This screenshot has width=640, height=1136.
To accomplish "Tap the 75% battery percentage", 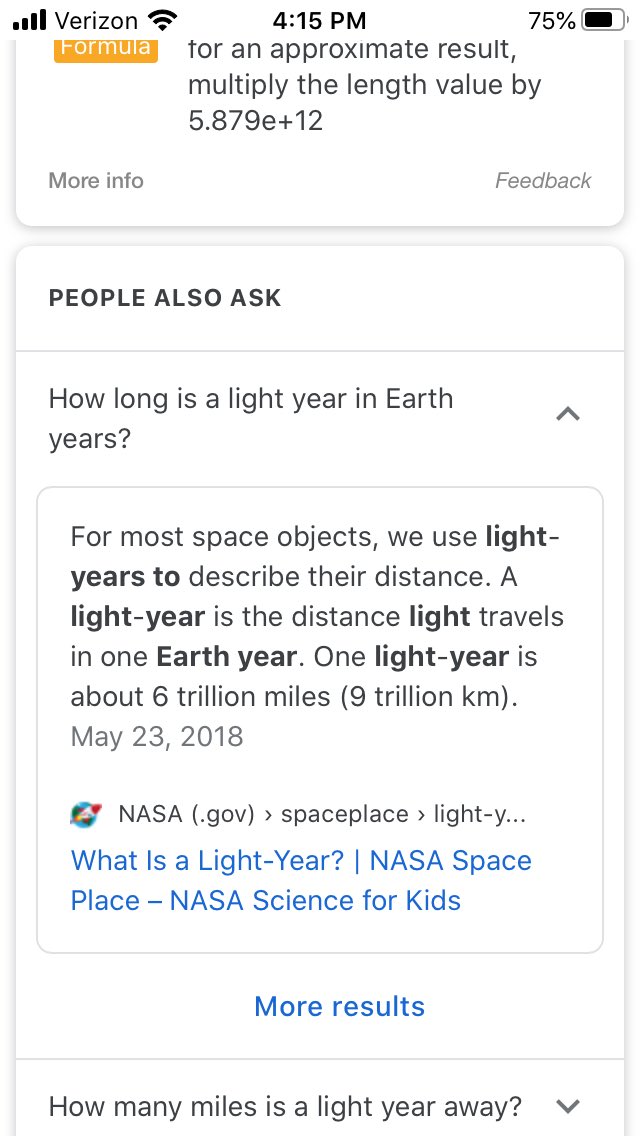I will [x=552, y=20].
